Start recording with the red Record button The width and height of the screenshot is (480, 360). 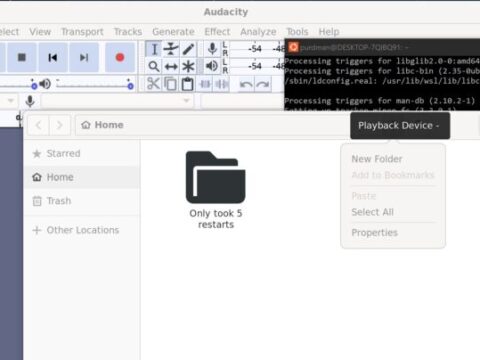pos(120,57)
